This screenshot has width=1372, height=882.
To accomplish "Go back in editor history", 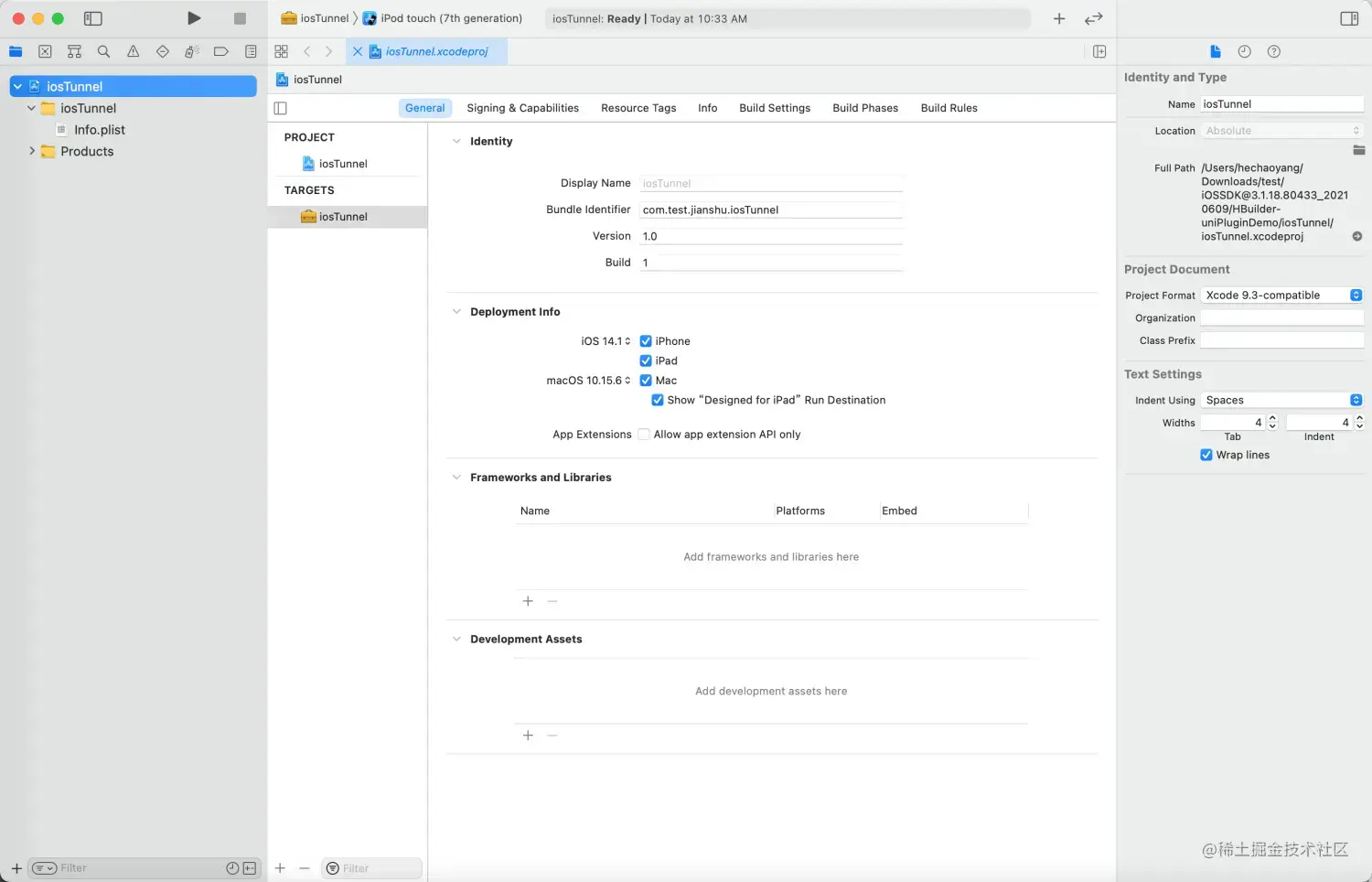I will click(307, 51).
